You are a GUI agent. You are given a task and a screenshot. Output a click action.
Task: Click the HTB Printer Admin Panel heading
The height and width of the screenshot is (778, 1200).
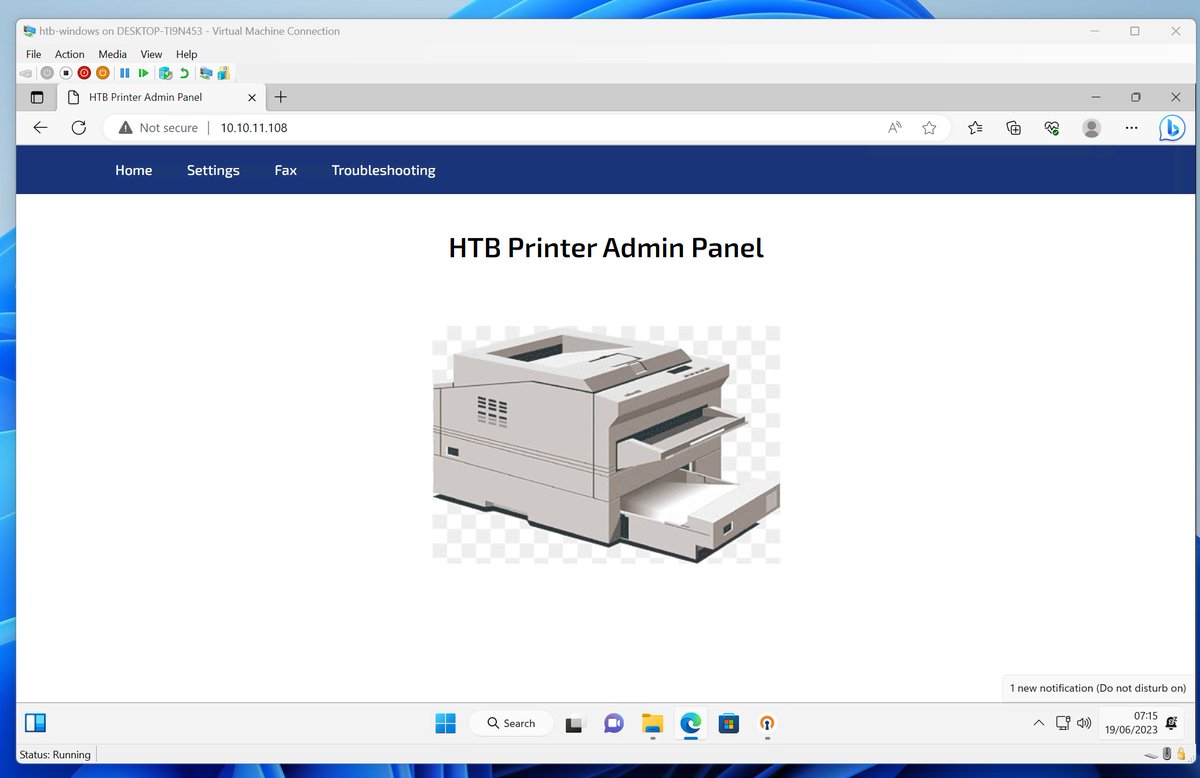tap(606, 247)
